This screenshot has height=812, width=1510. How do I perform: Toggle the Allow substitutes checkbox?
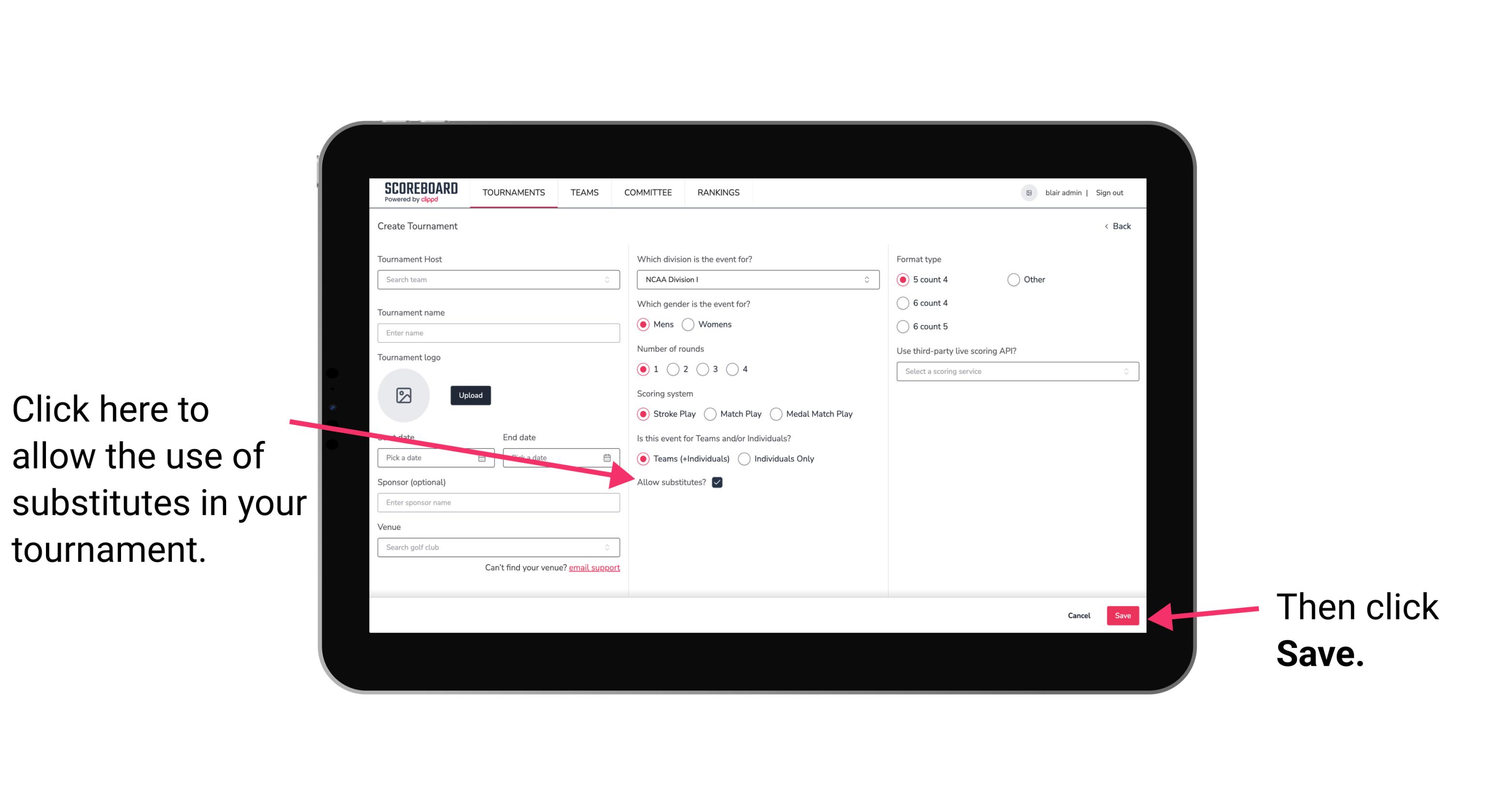pyautogui.click(x=720, y=482)
